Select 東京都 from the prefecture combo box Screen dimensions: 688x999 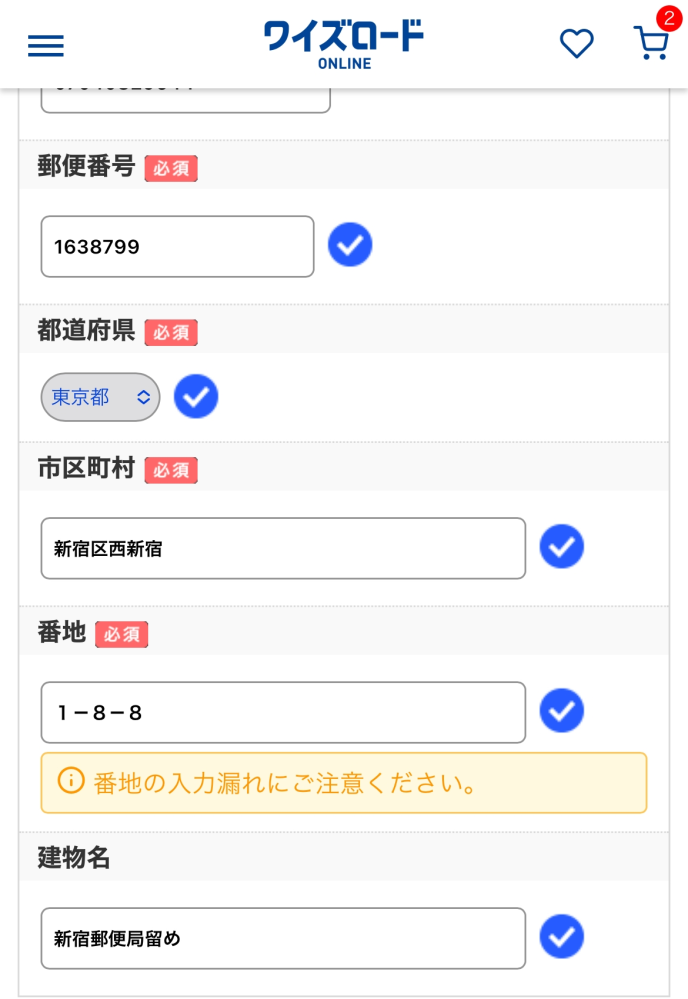pos(100,397)
